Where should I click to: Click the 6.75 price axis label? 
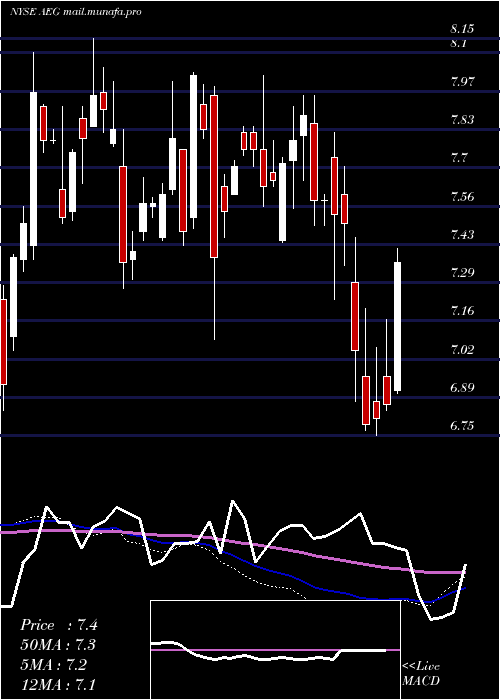(x=464, y=425)
